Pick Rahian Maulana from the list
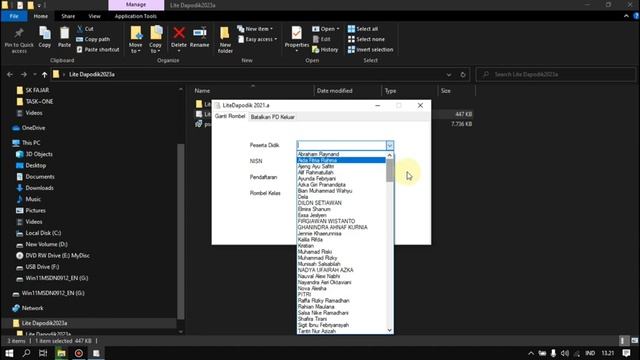 coord(341,307)
